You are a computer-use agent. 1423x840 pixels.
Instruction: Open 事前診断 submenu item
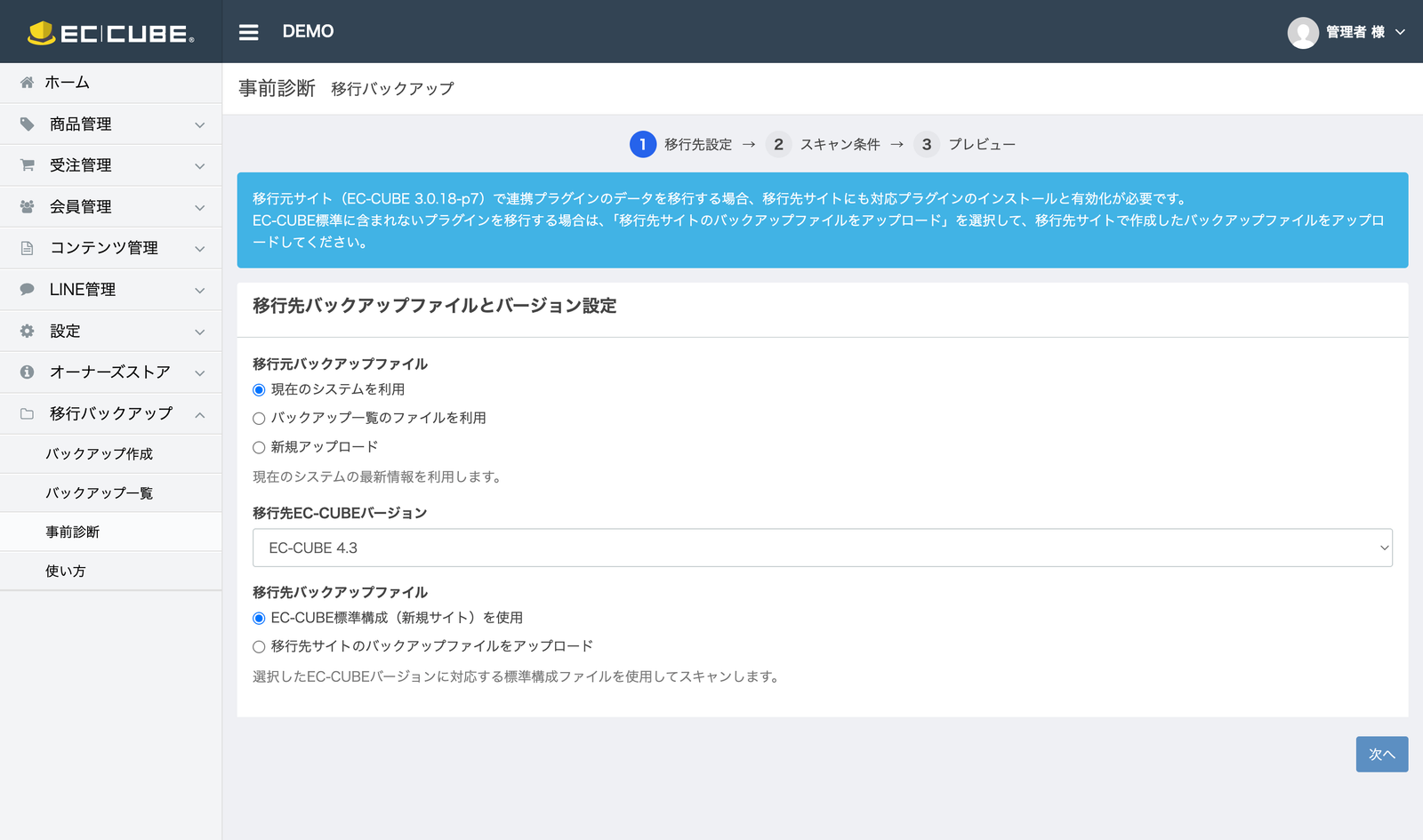(110, 532)
